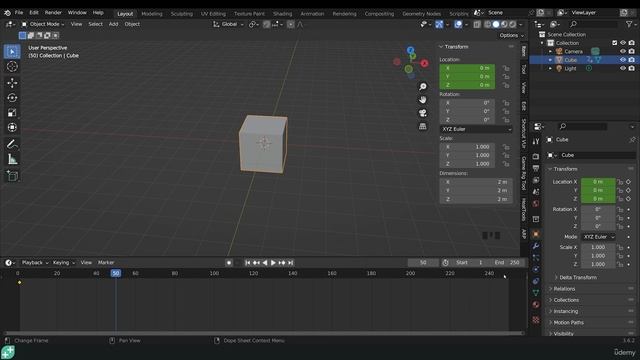This screenshot has width=640, height=360.
Task: Open Global transform orientation dropdown
Action: pyautogui.click(x=228, y=24)
